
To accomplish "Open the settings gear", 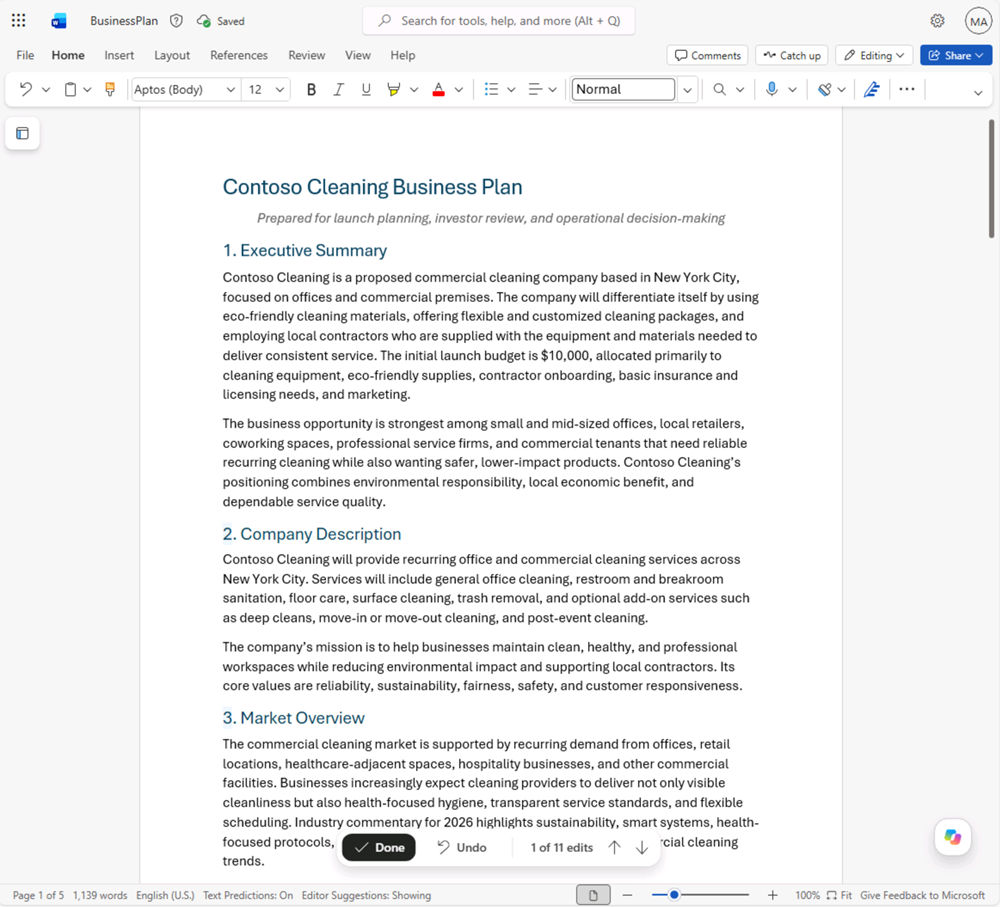I will (x=937, y=21).
